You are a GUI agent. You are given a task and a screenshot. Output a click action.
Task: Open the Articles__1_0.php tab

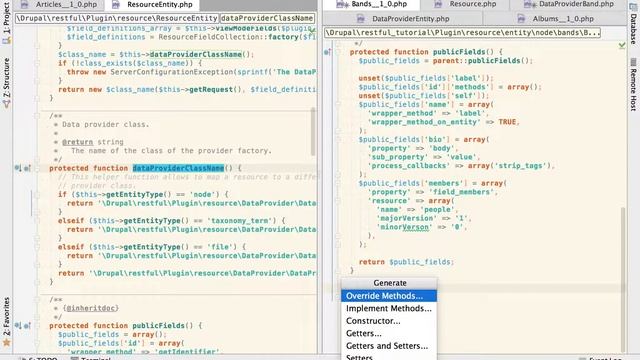[59, 4]
